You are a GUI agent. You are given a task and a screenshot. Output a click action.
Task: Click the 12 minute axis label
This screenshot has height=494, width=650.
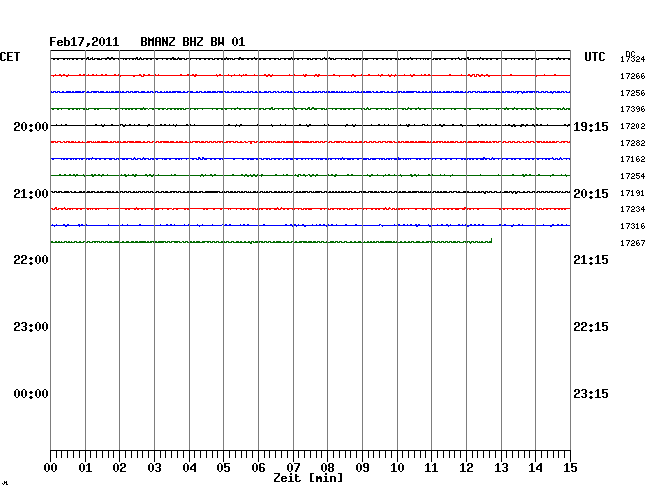pos(466,468)
